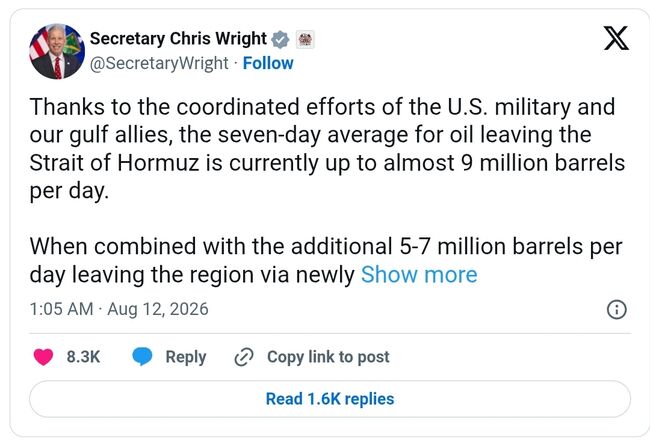Open the X logo link

click(616, 38)
